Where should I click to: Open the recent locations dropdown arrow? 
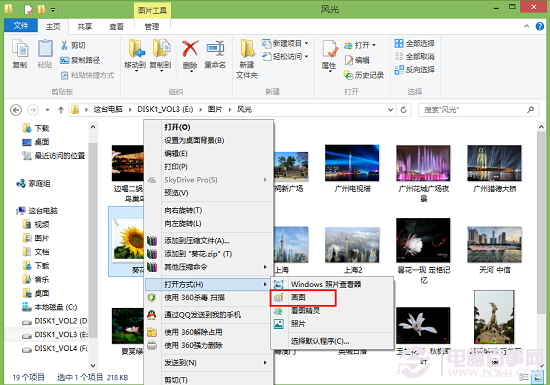coord(47,110)
